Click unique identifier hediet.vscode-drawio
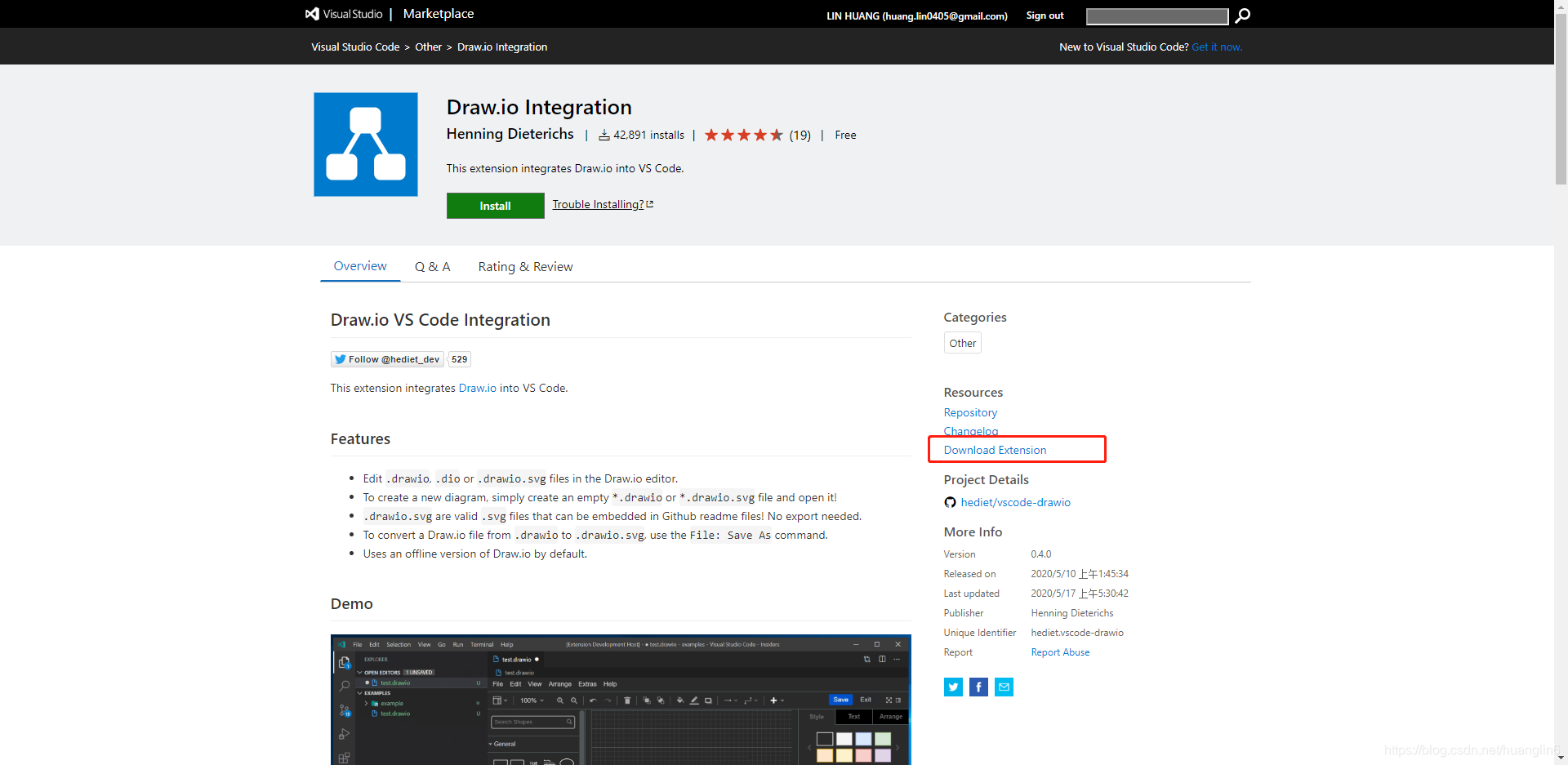This screenshot has width=1568, height=765. [x=1077, y=633]
